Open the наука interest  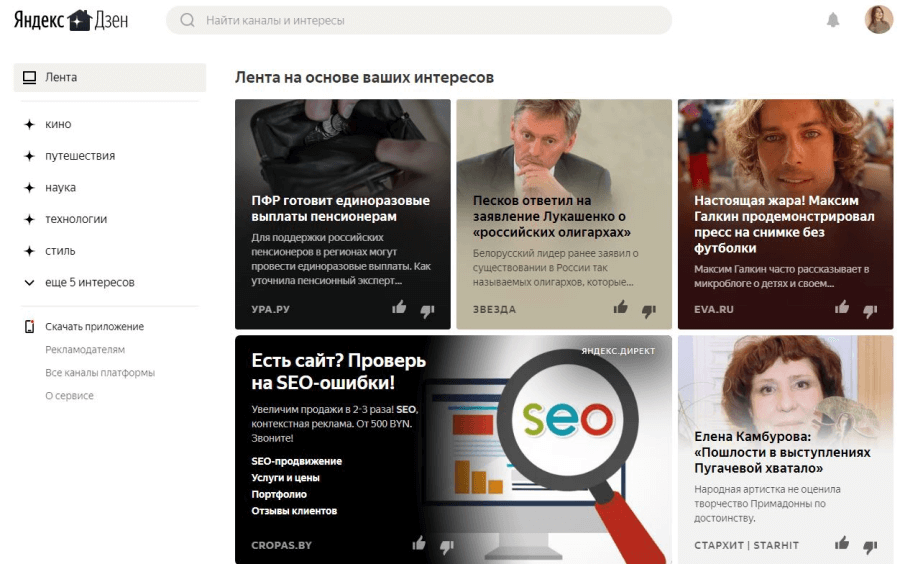(x=60, y=187)
